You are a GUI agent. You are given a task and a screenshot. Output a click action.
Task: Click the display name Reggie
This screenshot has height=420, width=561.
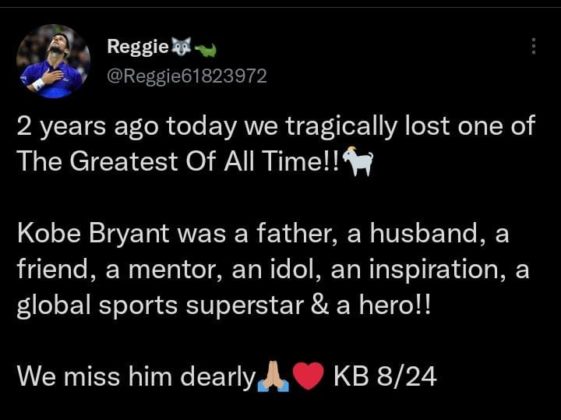pyautogui.click(x=138, y=47)
